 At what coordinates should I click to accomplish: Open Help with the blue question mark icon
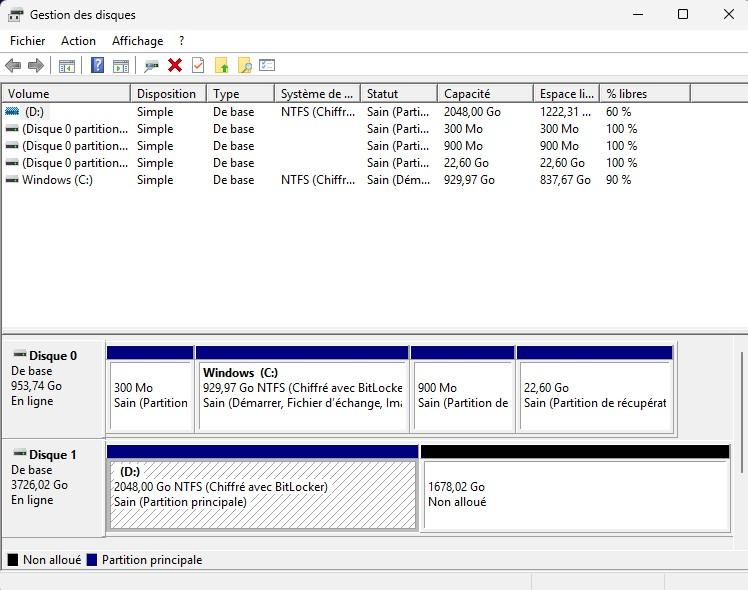tap(97, 65)
